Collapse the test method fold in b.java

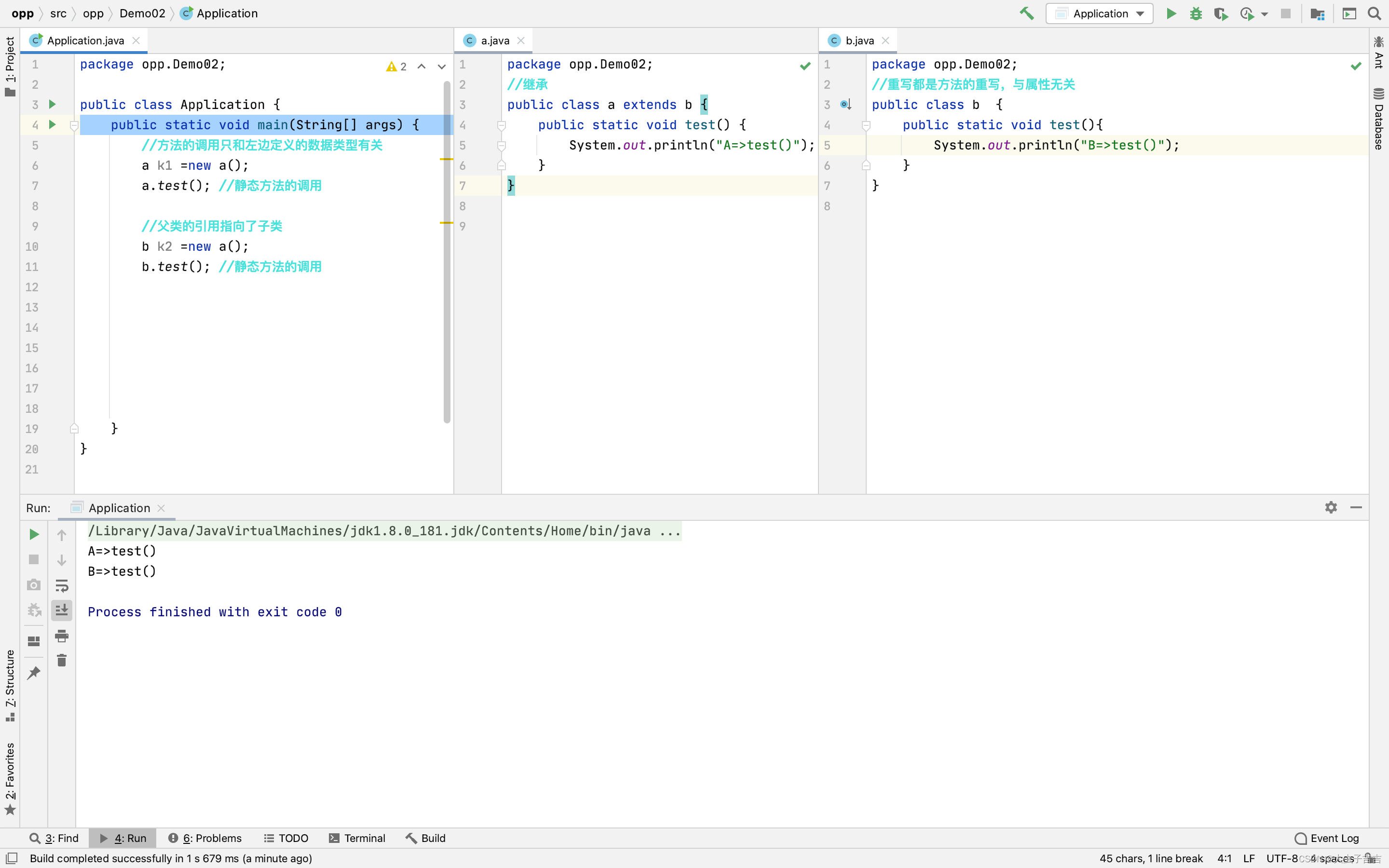[866, 125]
